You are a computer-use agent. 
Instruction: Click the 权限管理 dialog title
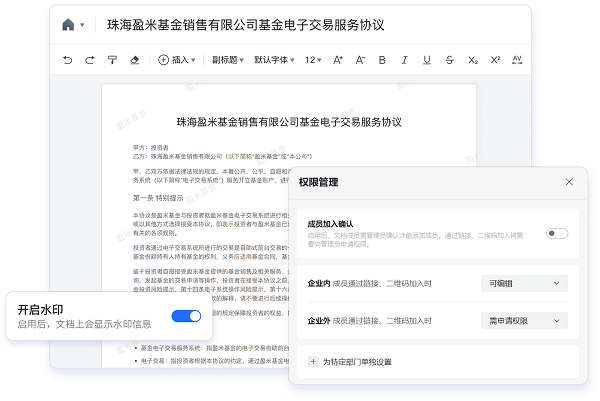(318, 182)
